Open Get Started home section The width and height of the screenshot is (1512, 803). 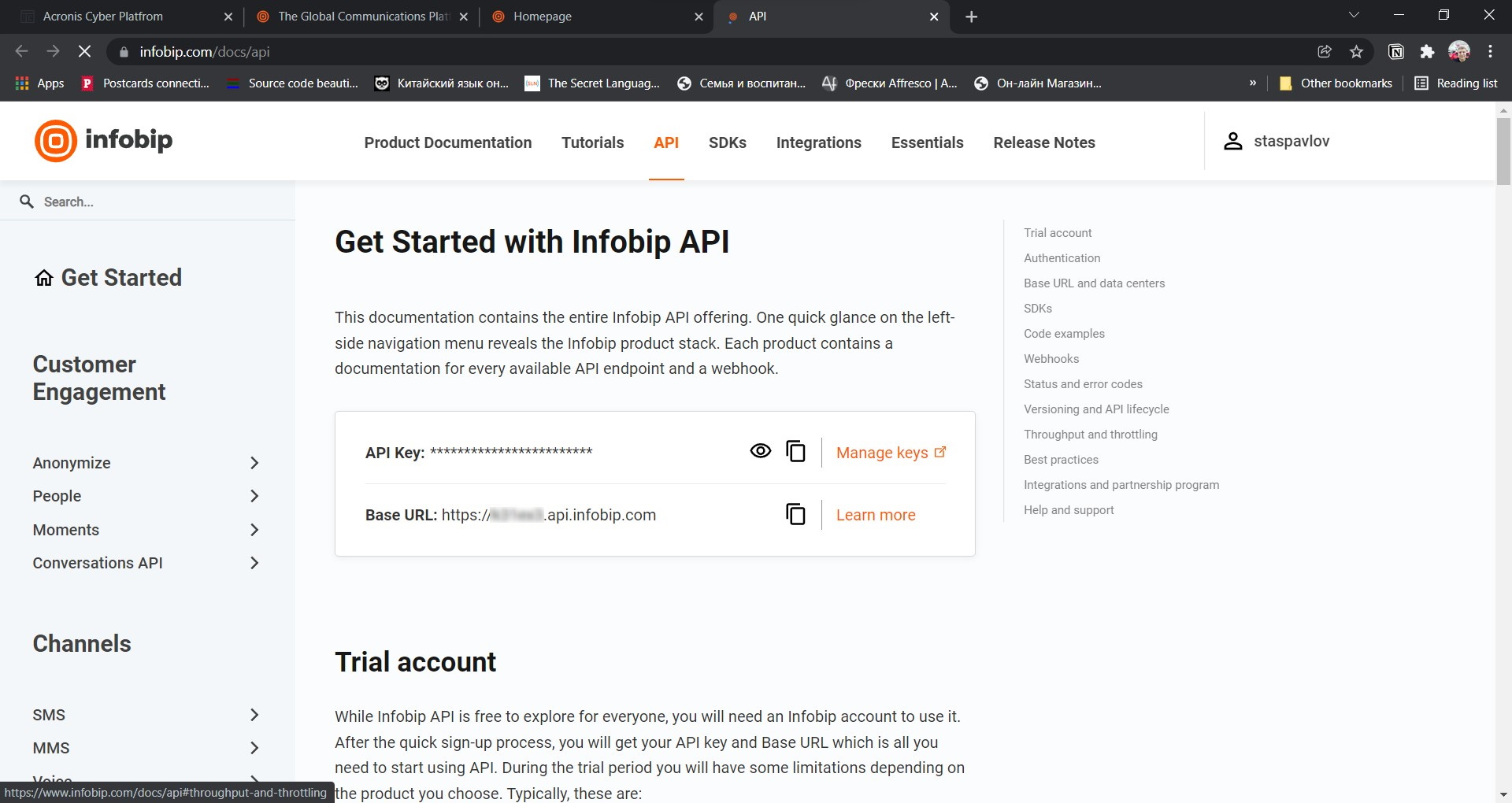(108, 278)
